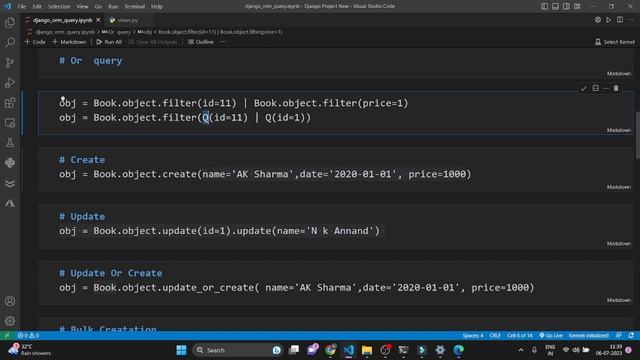Open the Python sidebar view
Image resolution: width=640 pixels, height=360 pixels.
[x=10, y=162]
